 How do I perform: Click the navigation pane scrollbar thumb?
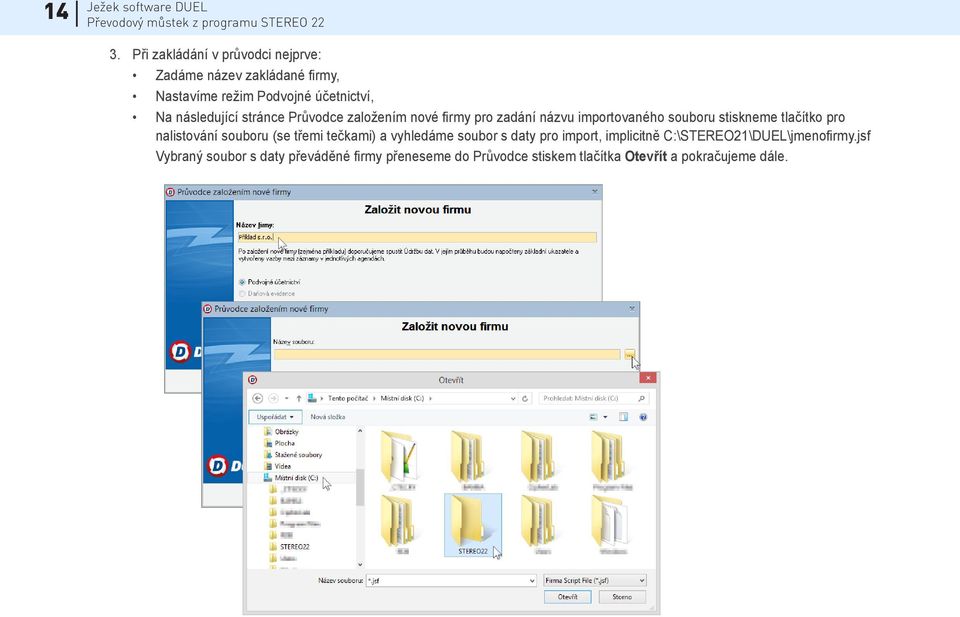[x=360, y=487]
